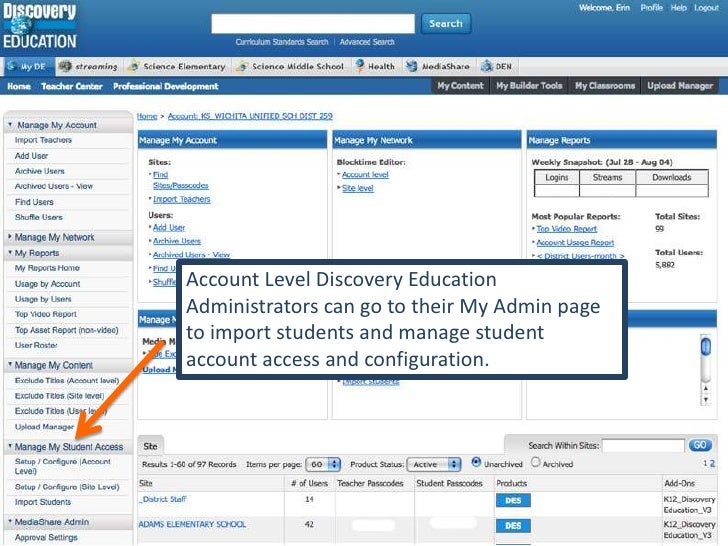Open My Classrooms

coord(604,86)
